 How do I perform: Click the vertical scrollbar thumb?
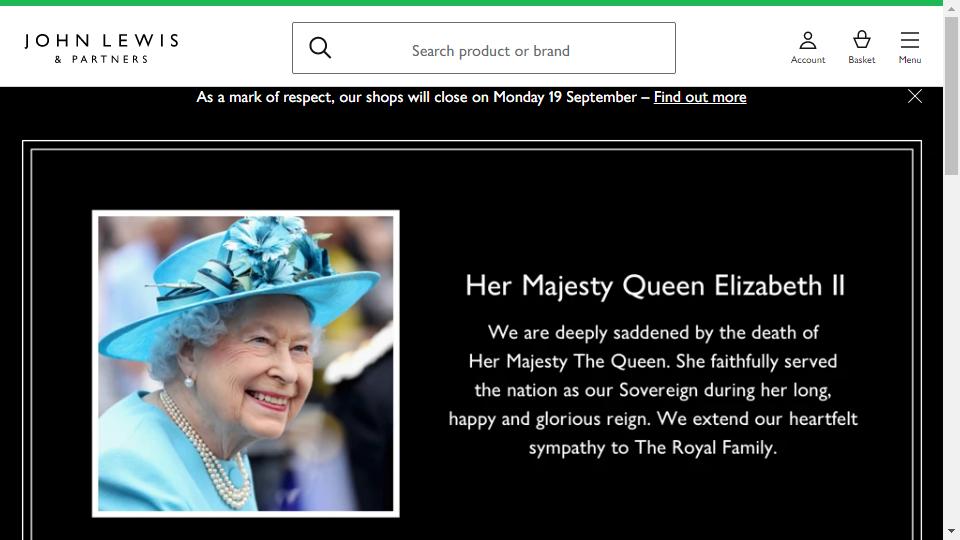(x=951, y=96)
